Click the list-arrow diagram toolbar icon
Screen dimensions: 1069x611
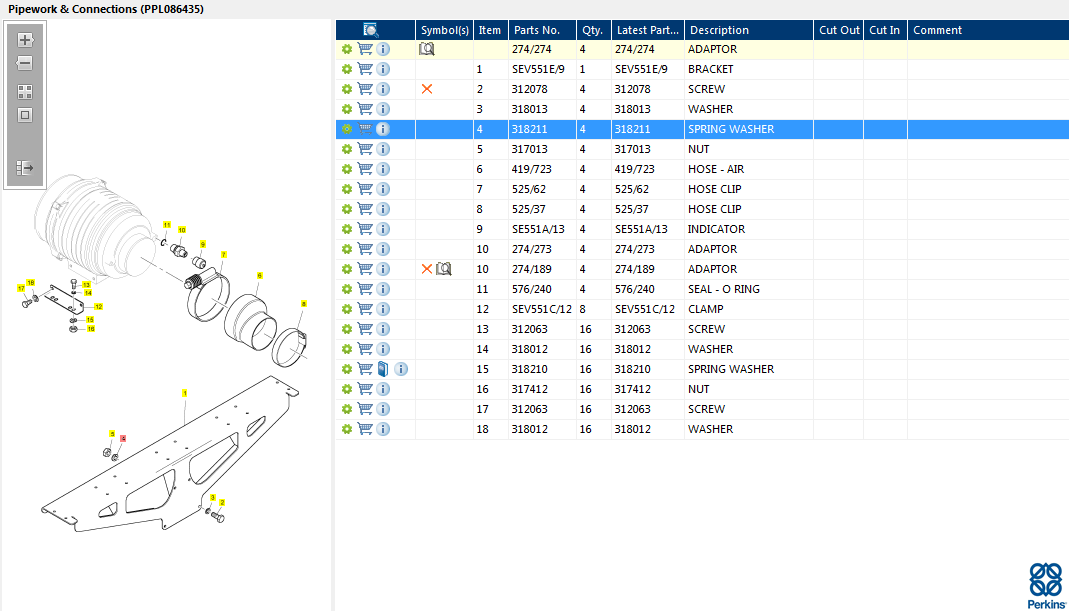[25, 167]
